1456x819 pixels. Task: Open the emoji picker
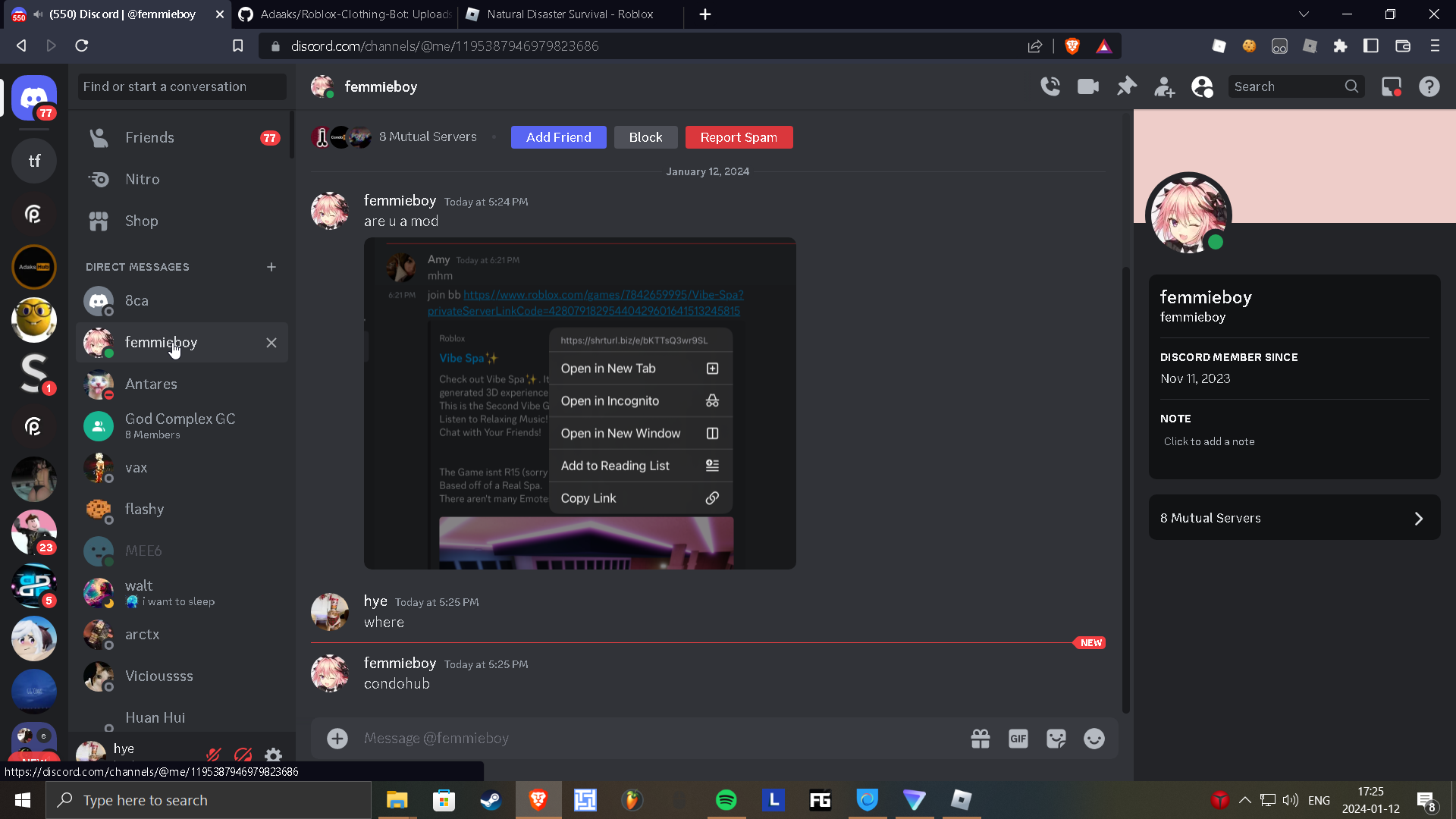tap(1094, 739)
